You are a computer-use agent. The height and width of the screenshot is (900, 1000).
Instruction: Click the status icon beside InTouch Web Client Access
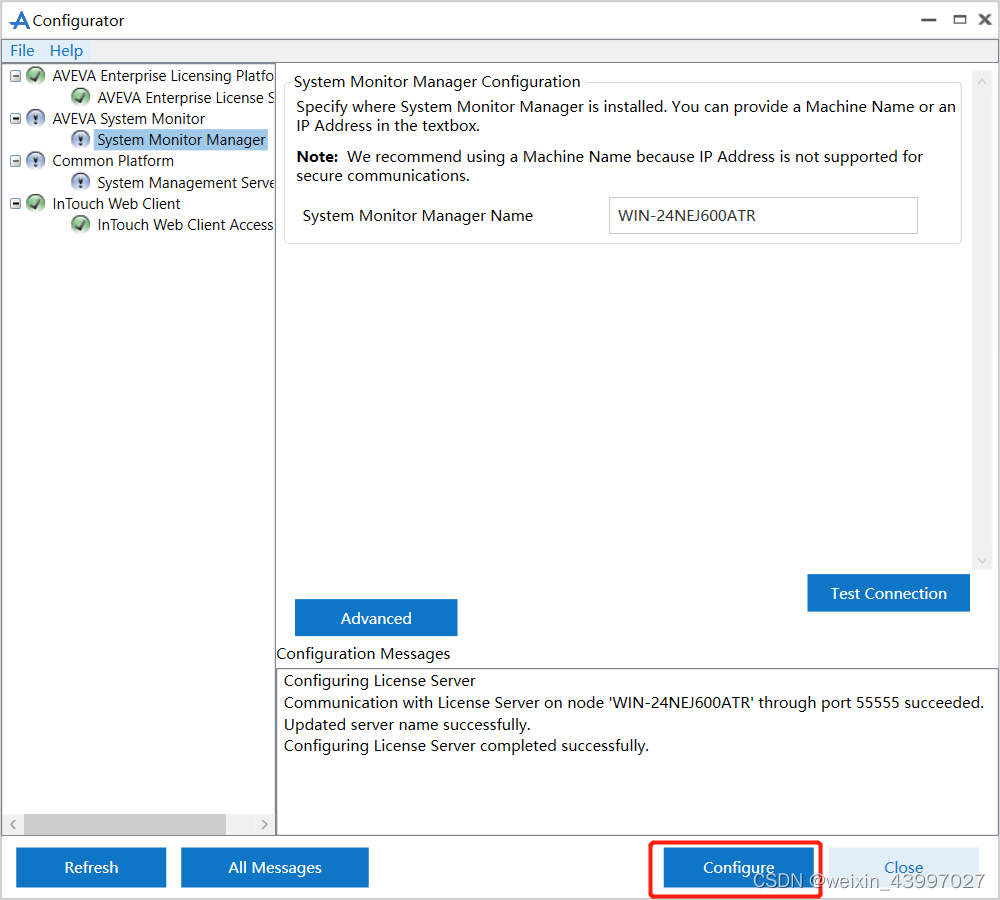pos(80,225)
